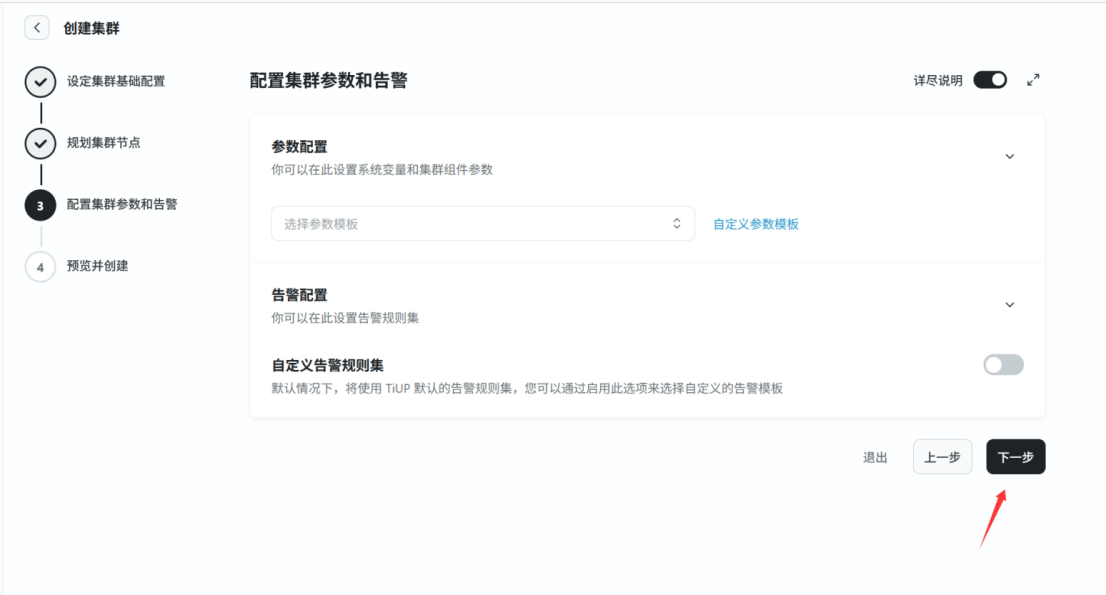Click the fullscreen expand arrows icon

(1033, 80)
